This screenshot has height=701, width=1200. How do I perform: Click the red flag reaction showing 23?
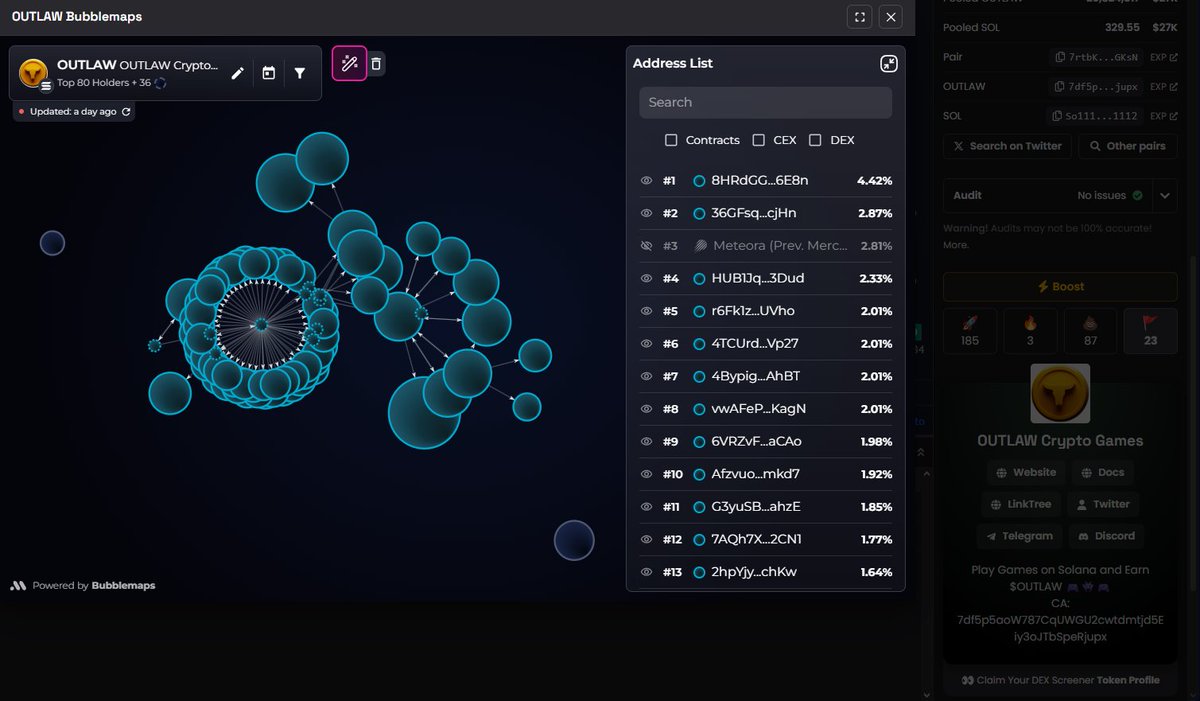1150,333
